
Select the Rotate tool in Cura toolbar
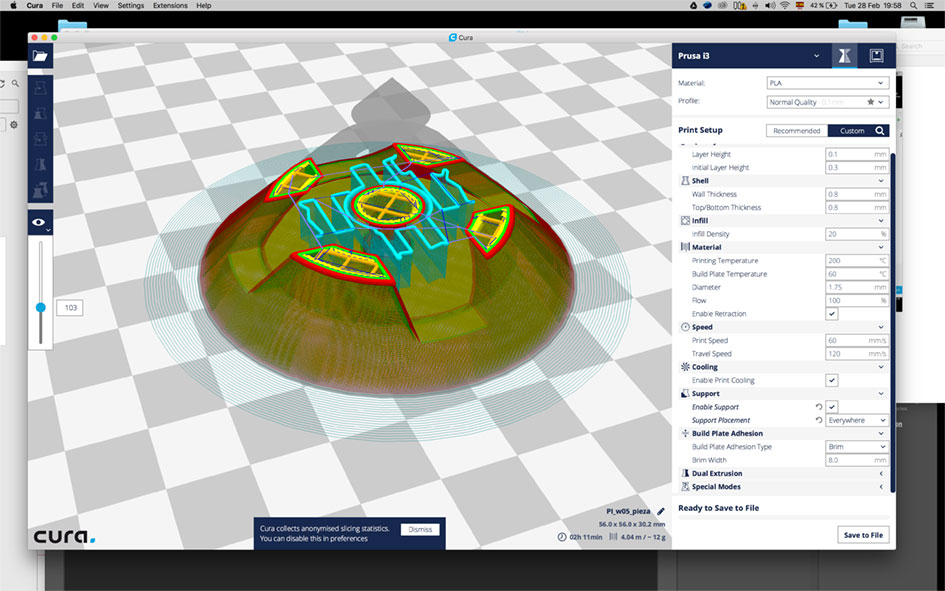(x=40, y=139)
